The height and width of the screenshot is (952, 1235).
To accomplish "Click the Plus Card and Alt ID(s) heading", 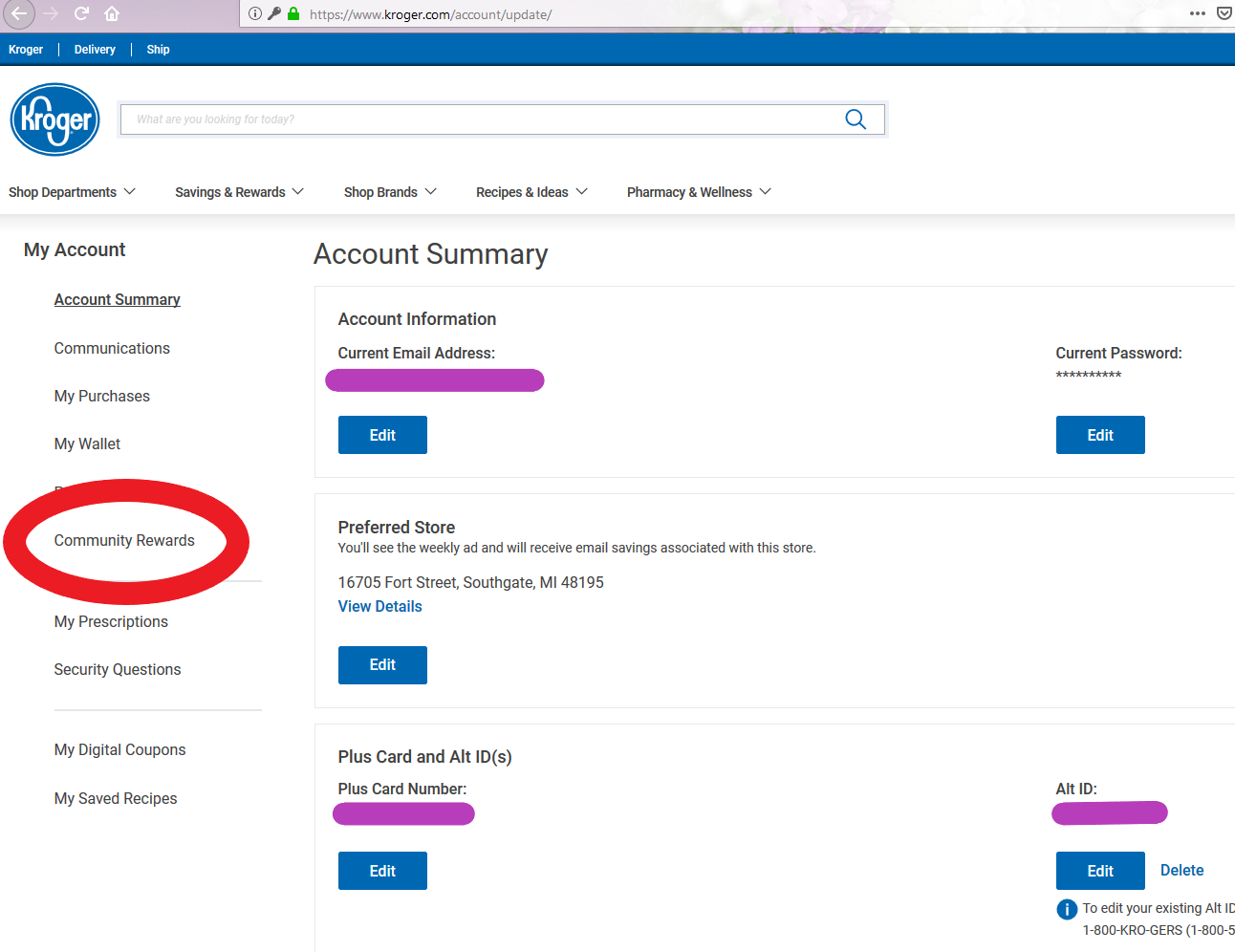I will click(424, 757).
